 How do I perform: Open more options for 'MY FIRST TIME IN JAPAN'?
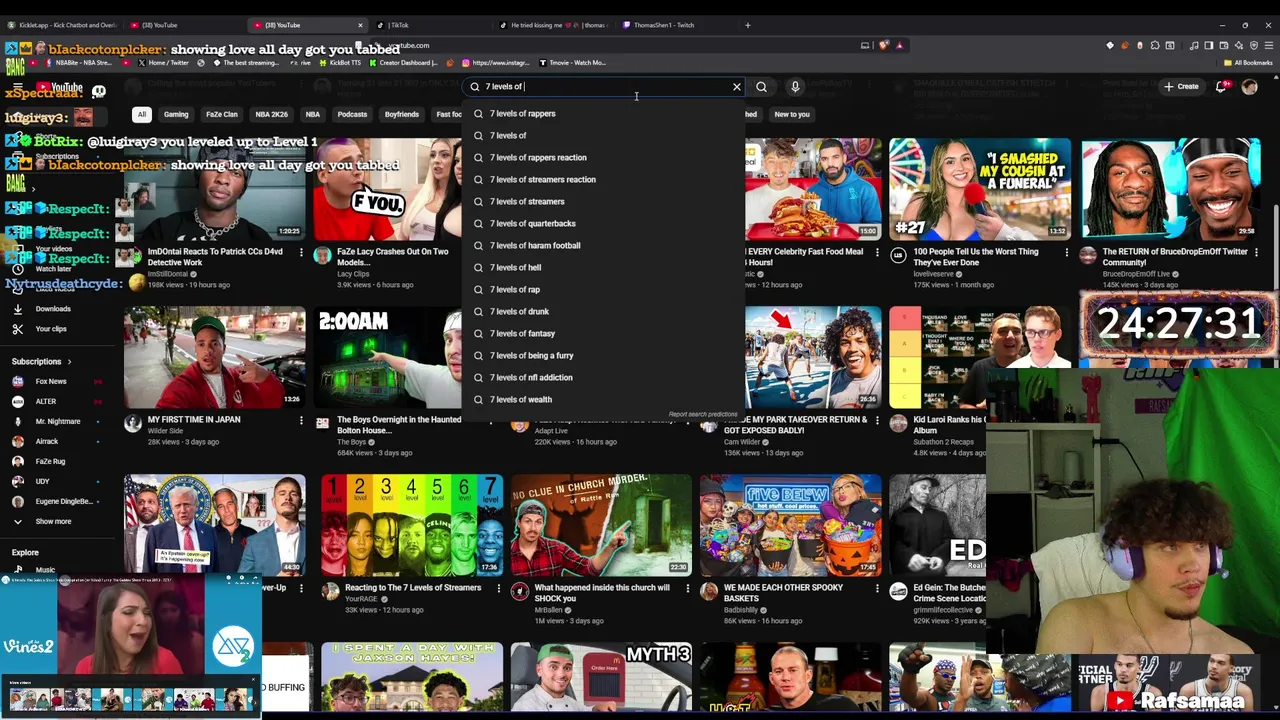click(301, 421)
